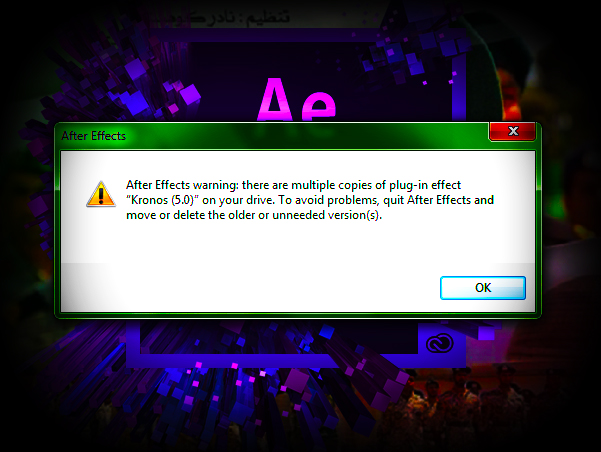Click the gray button strip left of OK
Image resolution: width=601 pixels, height=452 pixels.
(x=251, y=288)
